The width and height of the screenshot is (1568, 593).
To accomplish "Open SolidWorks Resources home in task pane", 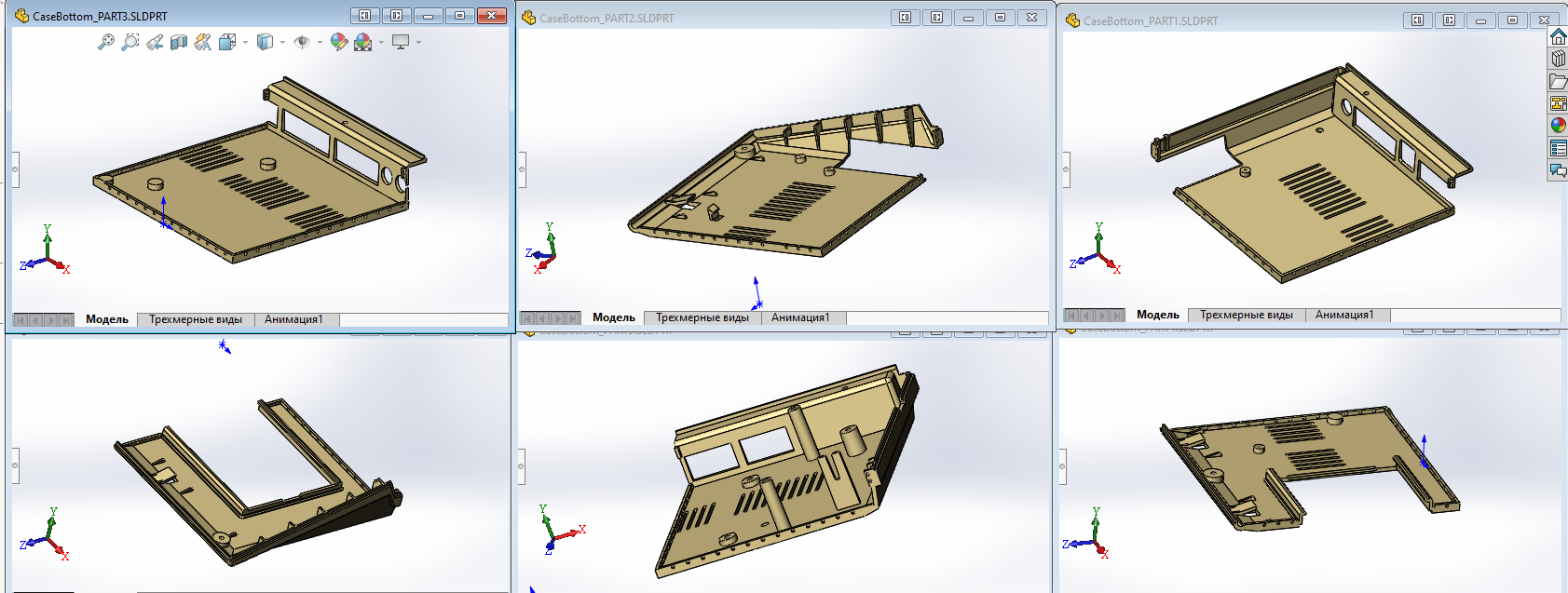I will (x=1558, y=36).
